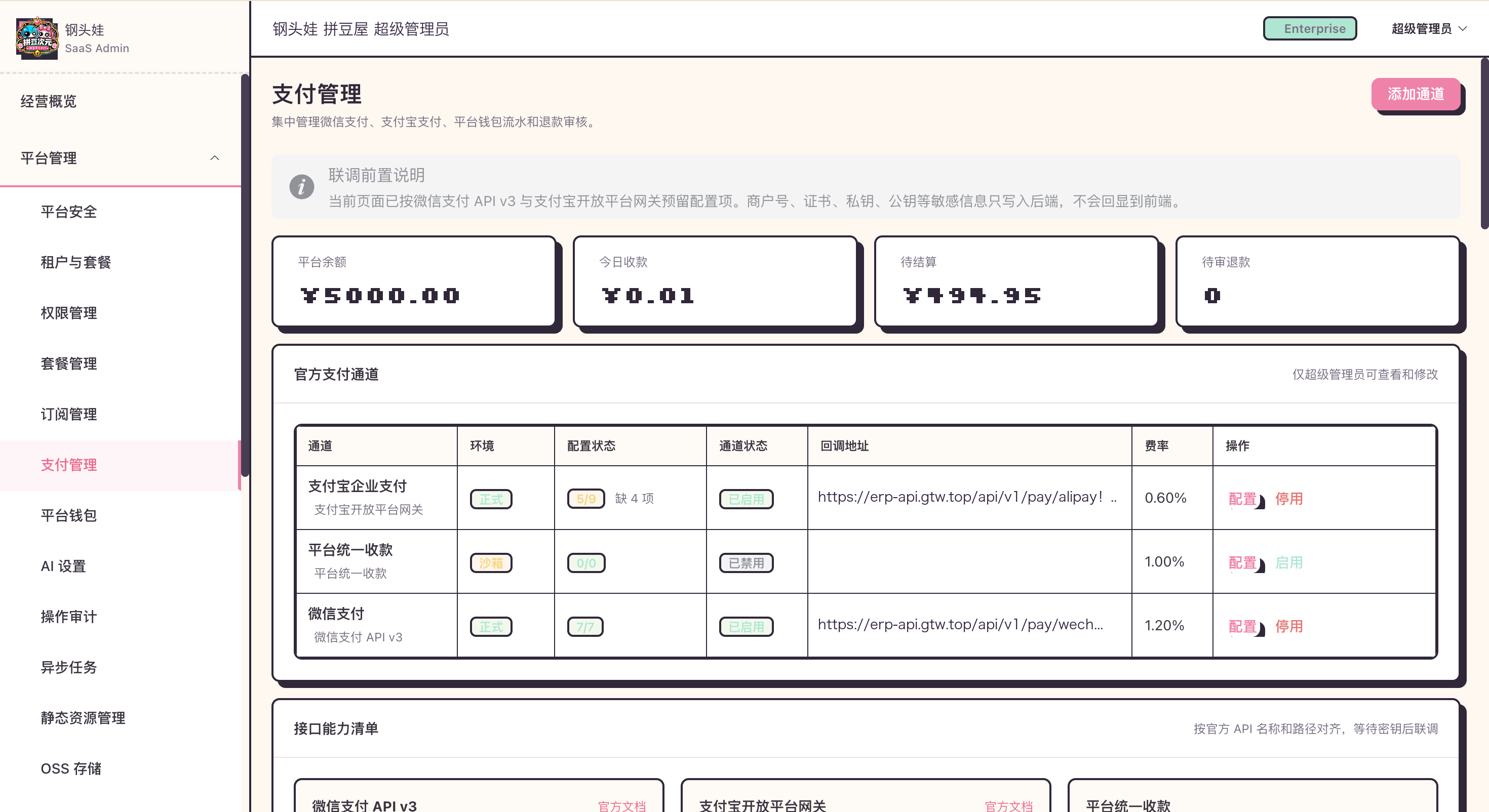Click 启用 for 平台统一收款
The height and width of the screenshot is (812, 1489).
tap(1289, 562)
